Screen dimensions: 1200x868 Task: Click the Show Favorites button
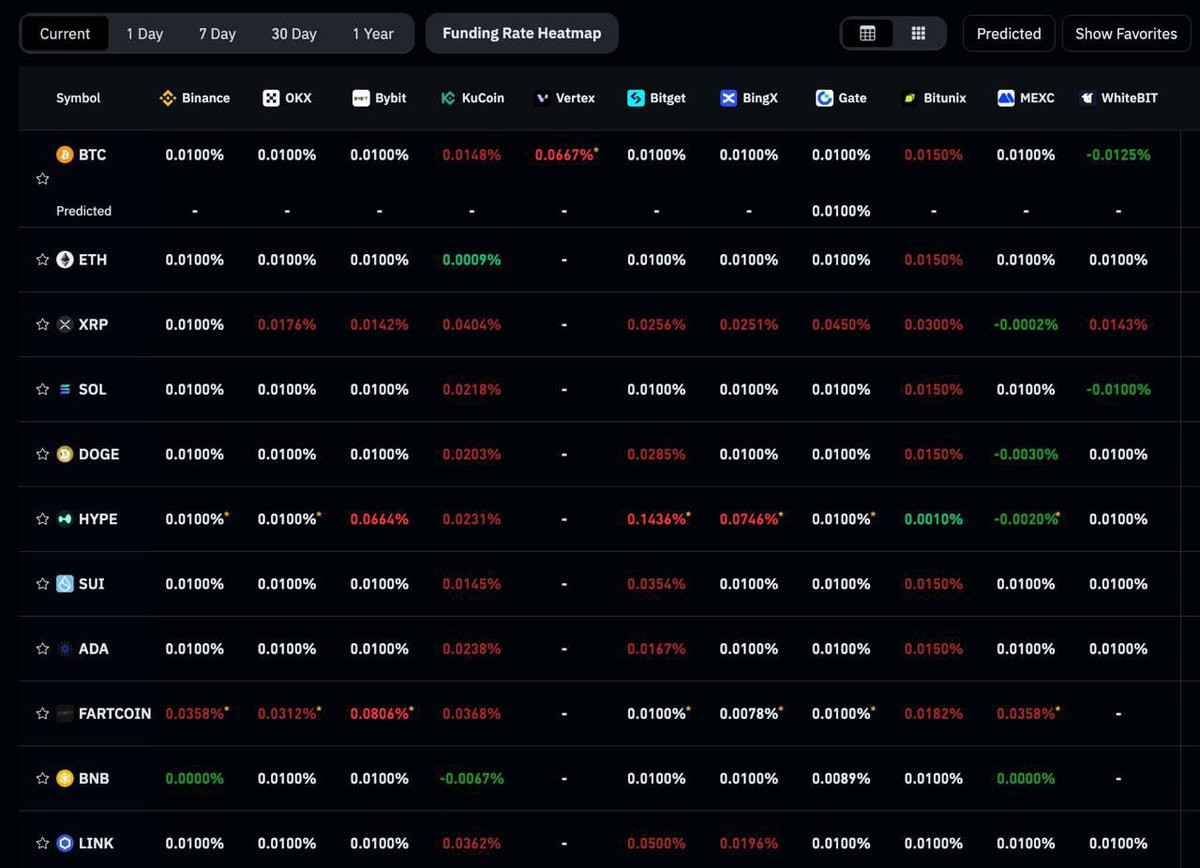[x=1126, y=33]
